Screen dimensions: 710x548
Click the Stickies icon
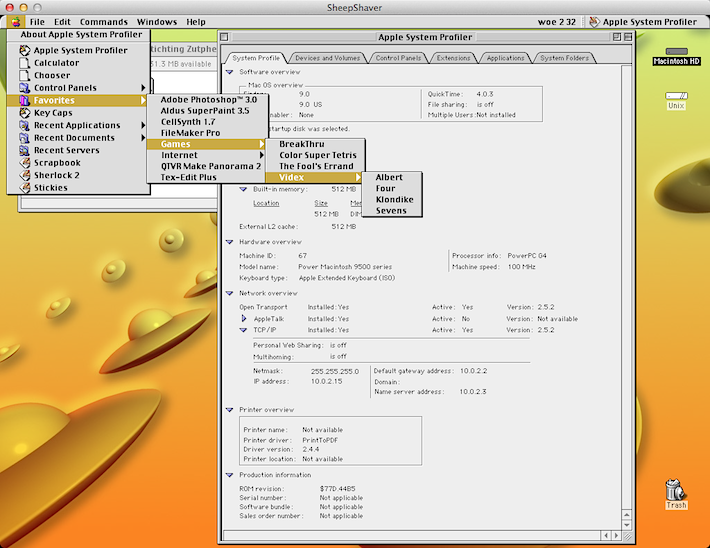point(24,187)
